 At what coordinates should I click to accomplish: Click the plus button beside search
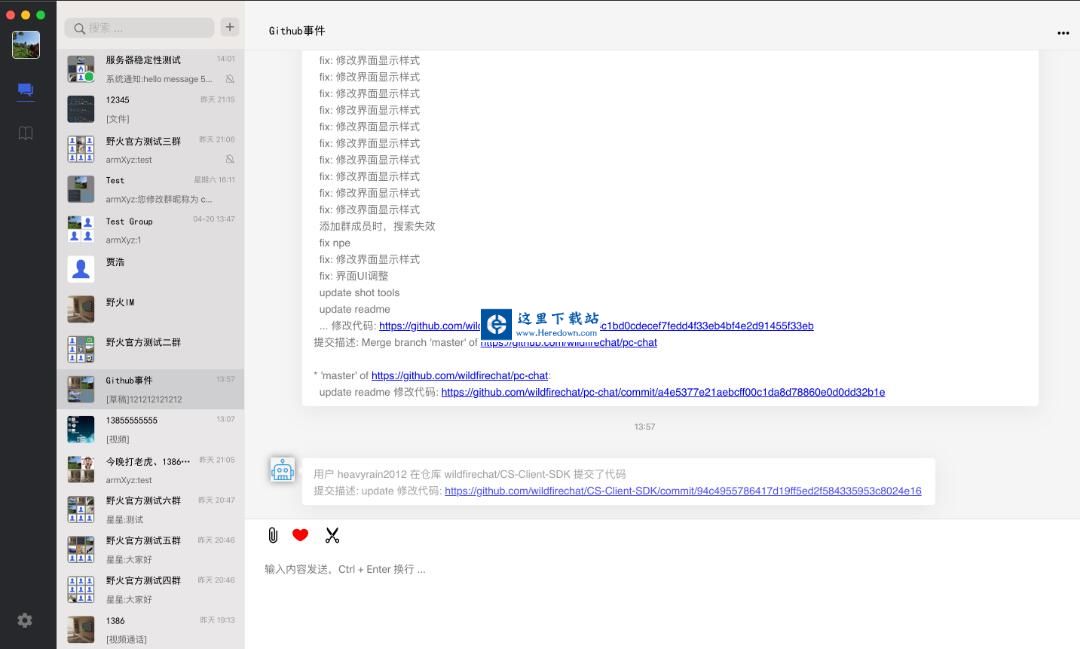[x=230, y=27]
